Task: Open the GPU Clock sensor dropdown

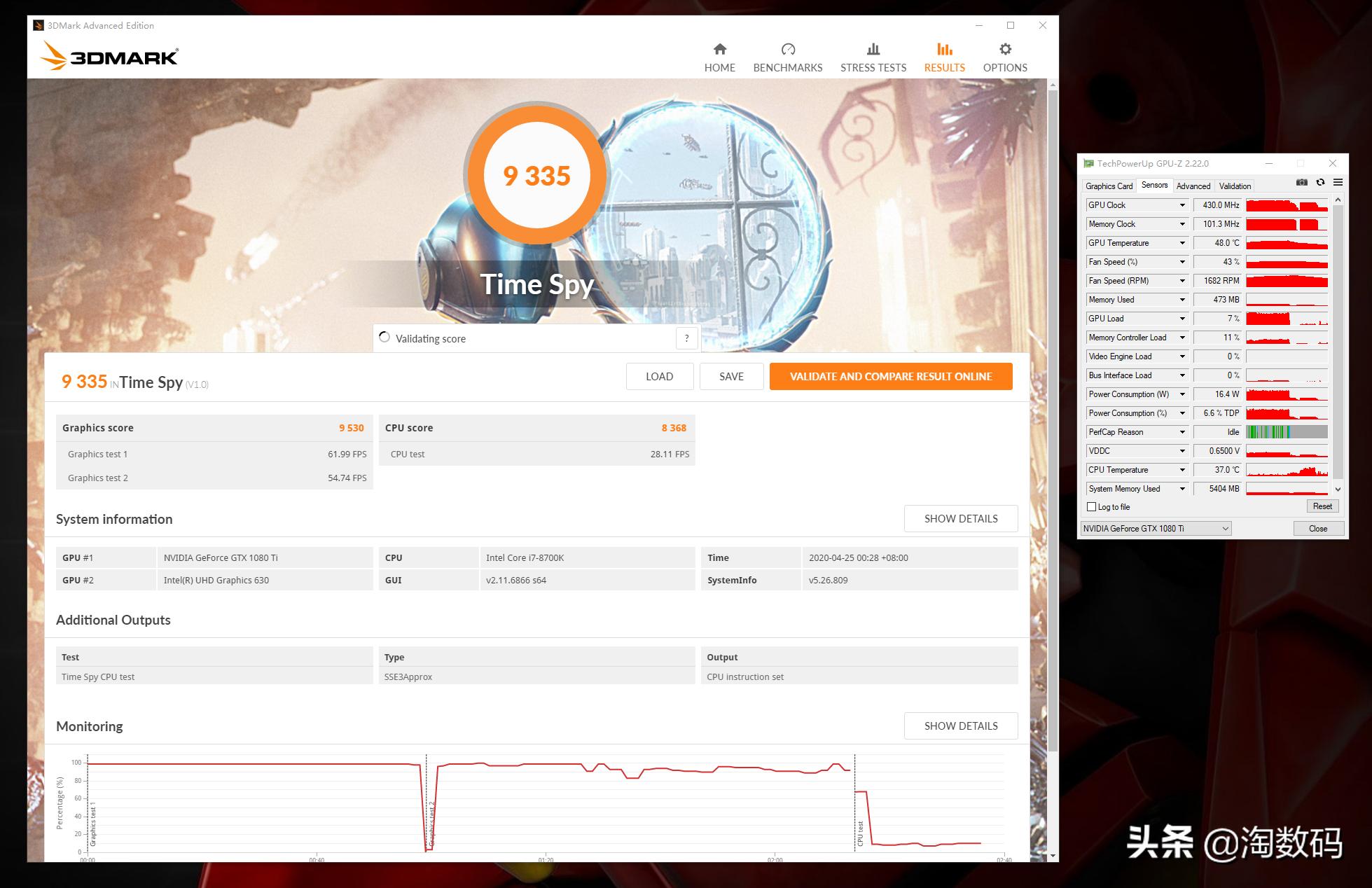Action: [x=1182, y=204]
